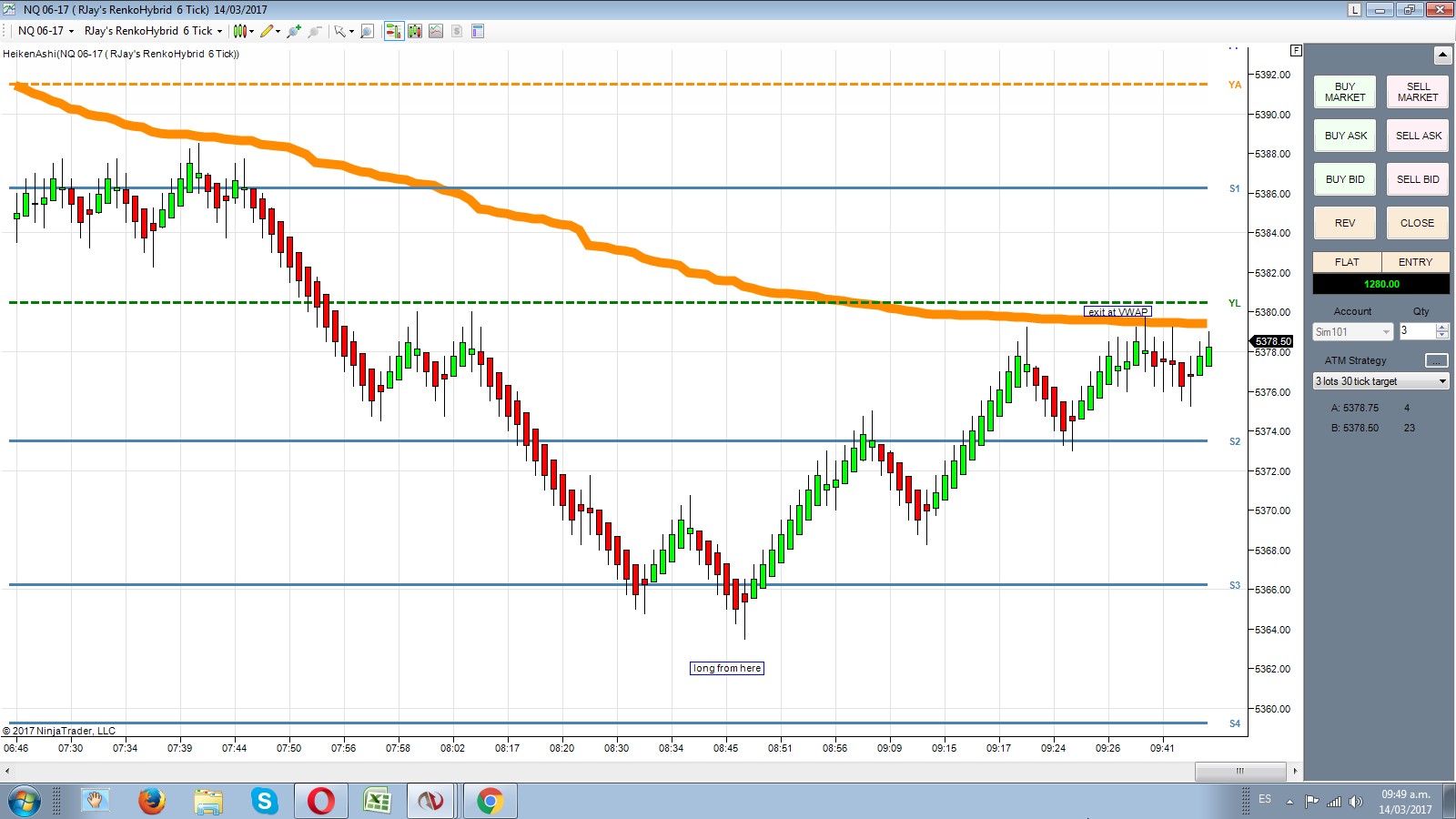
Task: Click the SELL ASK button
Action: (1418, 136)
